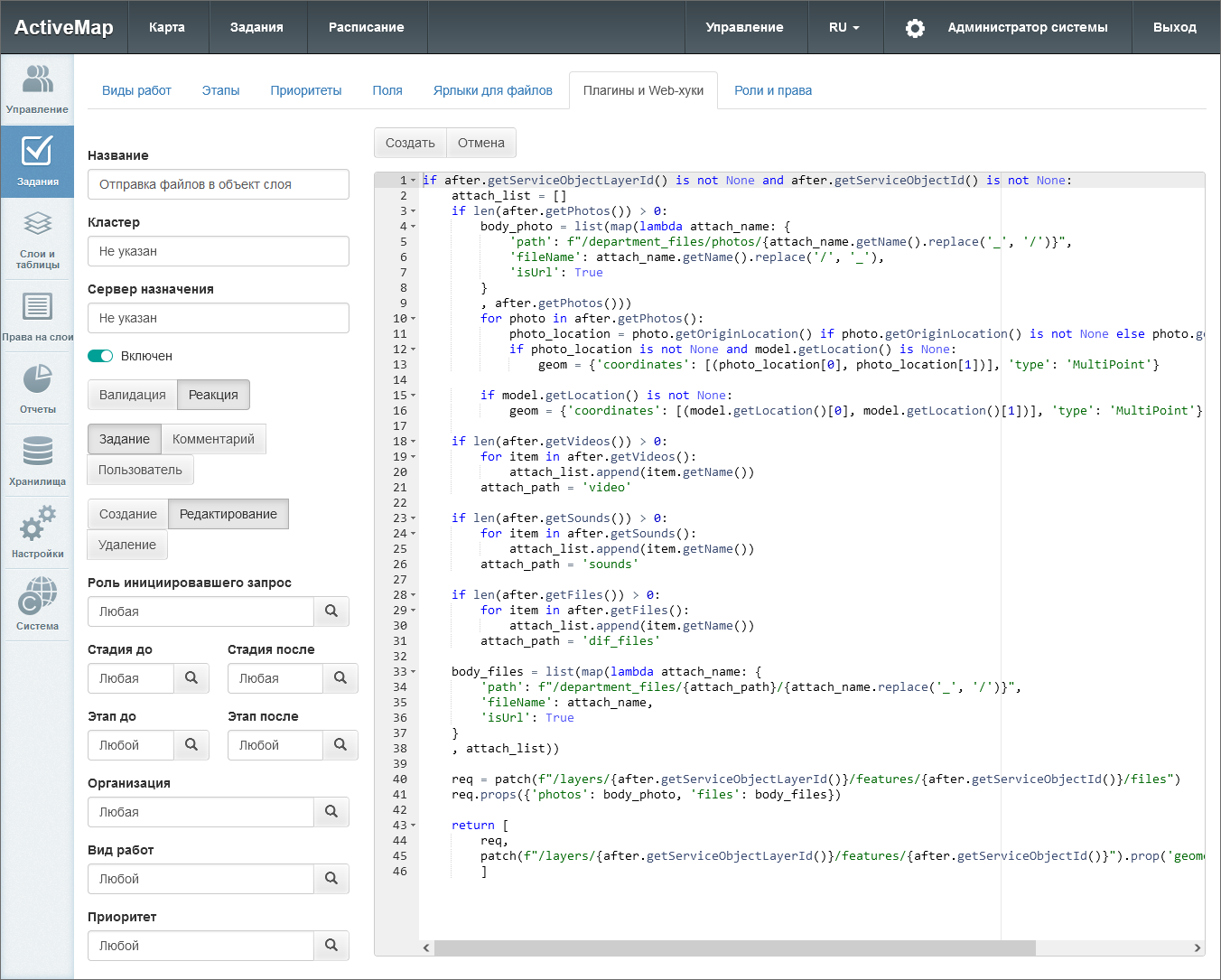
Task: Open the Права на слои sidebar icon
Action: click(37, 316)
